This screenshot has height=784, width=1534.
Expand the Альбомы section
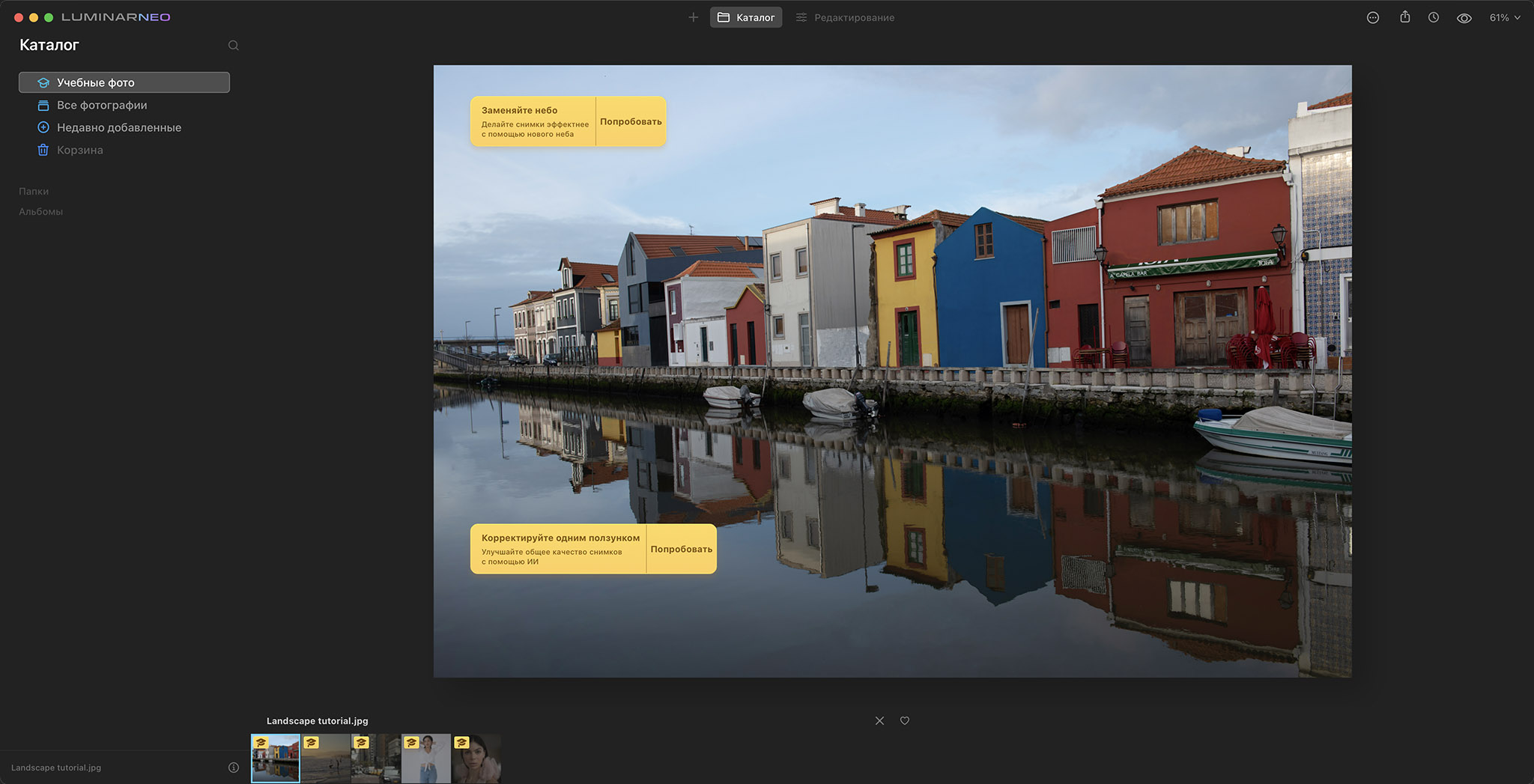click(40, 211)
